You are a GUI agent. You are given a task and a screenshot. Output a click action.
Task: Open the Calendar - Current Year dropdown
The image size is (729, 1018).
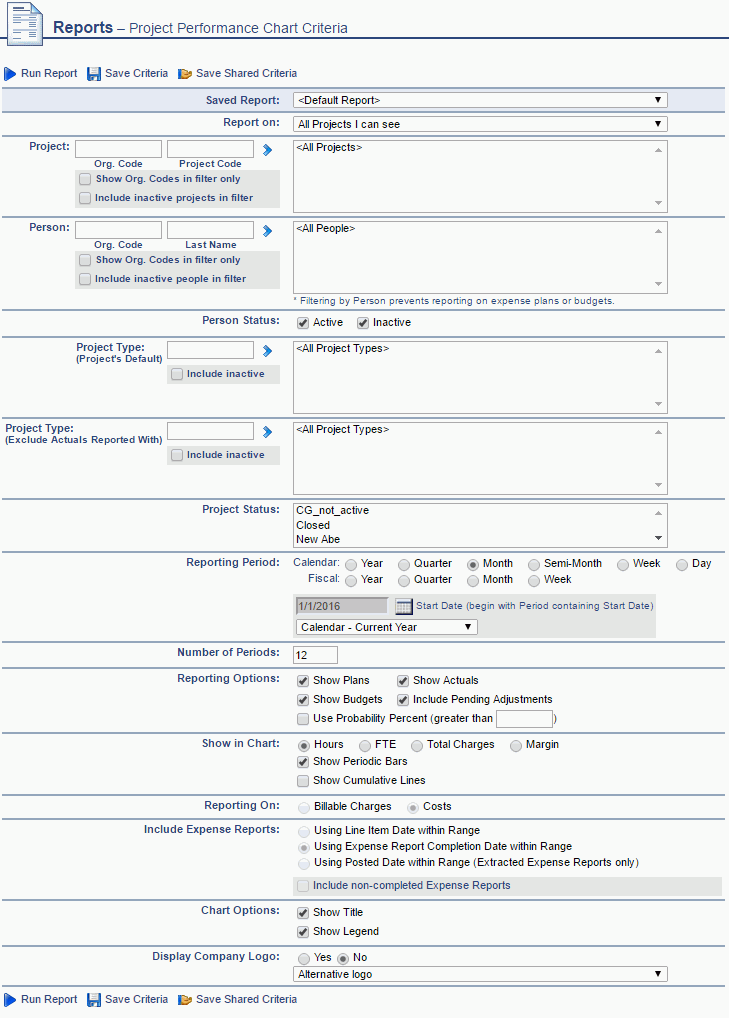tap(386, 627)
